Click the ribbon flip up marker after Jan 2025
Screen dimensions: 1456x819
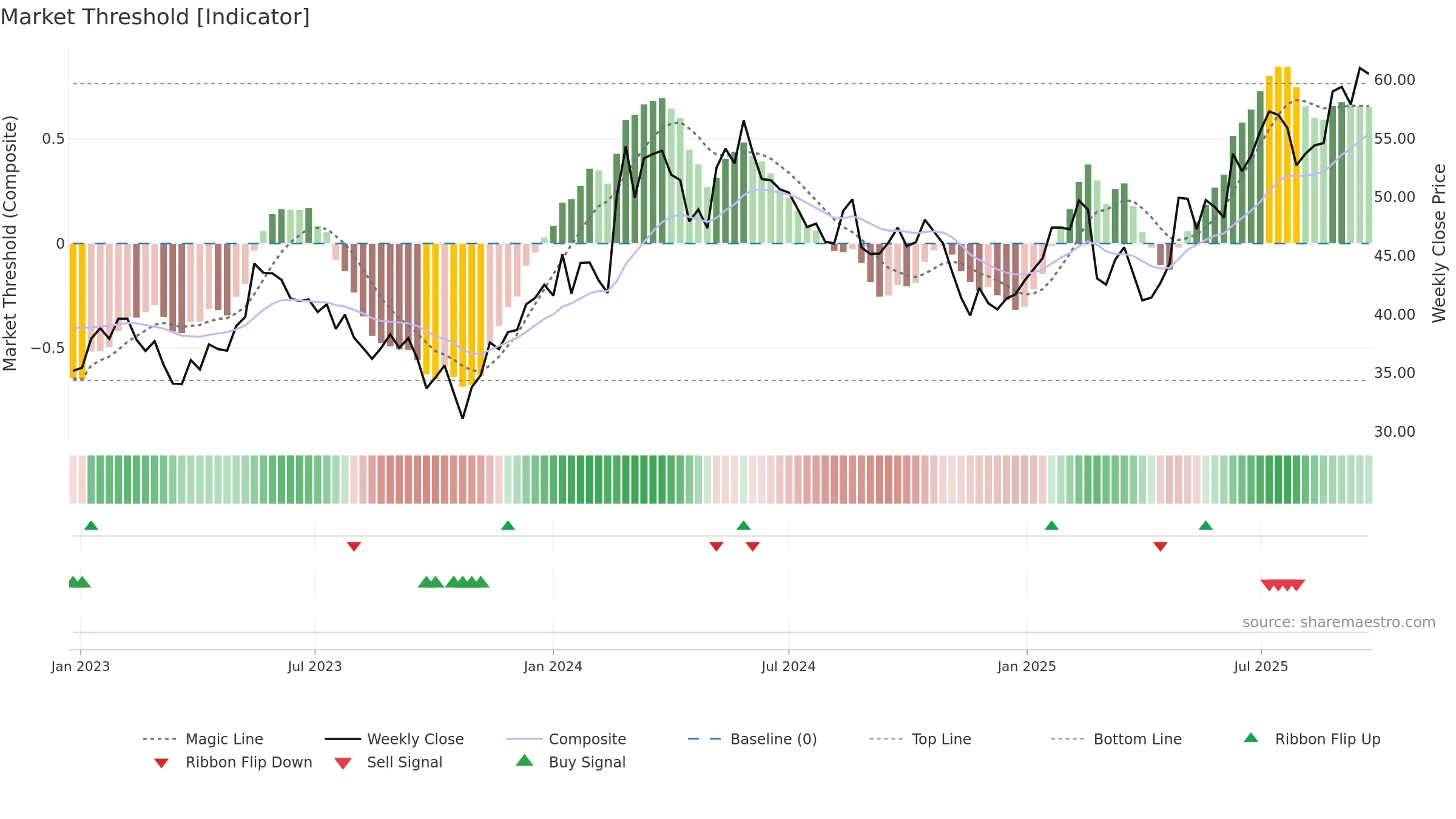coord(1052,525)
